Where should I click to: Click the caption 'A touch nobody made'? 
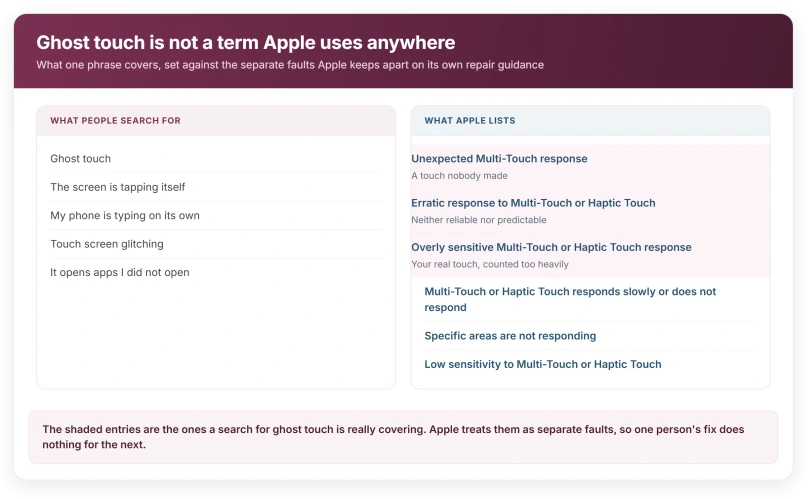pyautogui.click(x=459, y=176)
